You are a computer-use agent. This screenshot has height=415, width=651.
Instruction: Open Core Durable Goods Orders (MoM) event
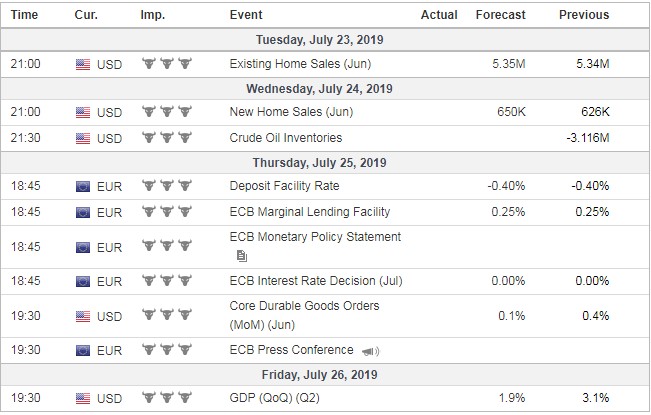[303, 314]
